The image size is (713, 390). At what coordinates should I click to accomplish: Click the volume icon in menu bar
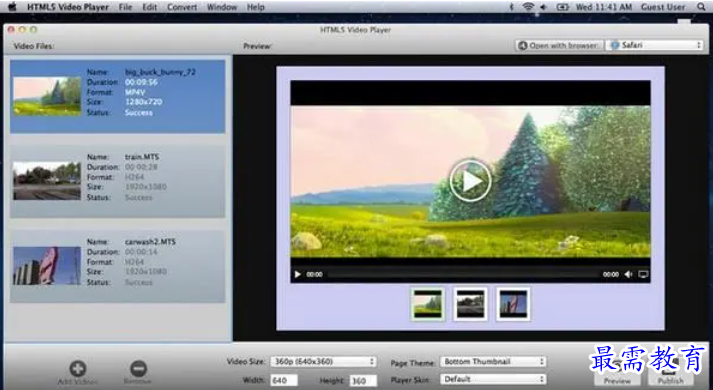[543, 7]
